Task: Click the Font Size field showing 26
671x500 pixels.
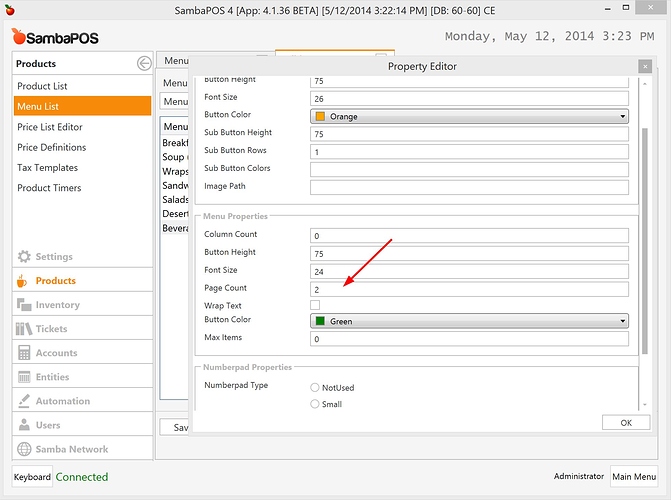Action: [x=469, y=98]
